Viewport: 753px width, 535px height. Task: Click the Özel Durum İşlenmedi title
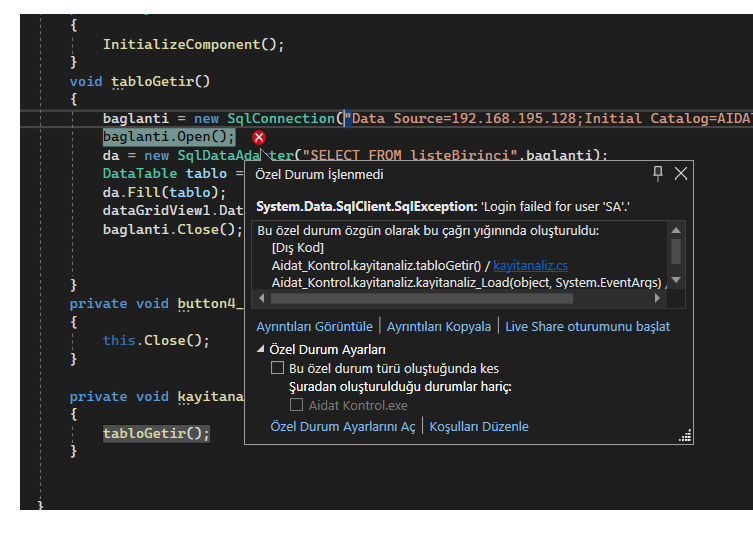319,174
